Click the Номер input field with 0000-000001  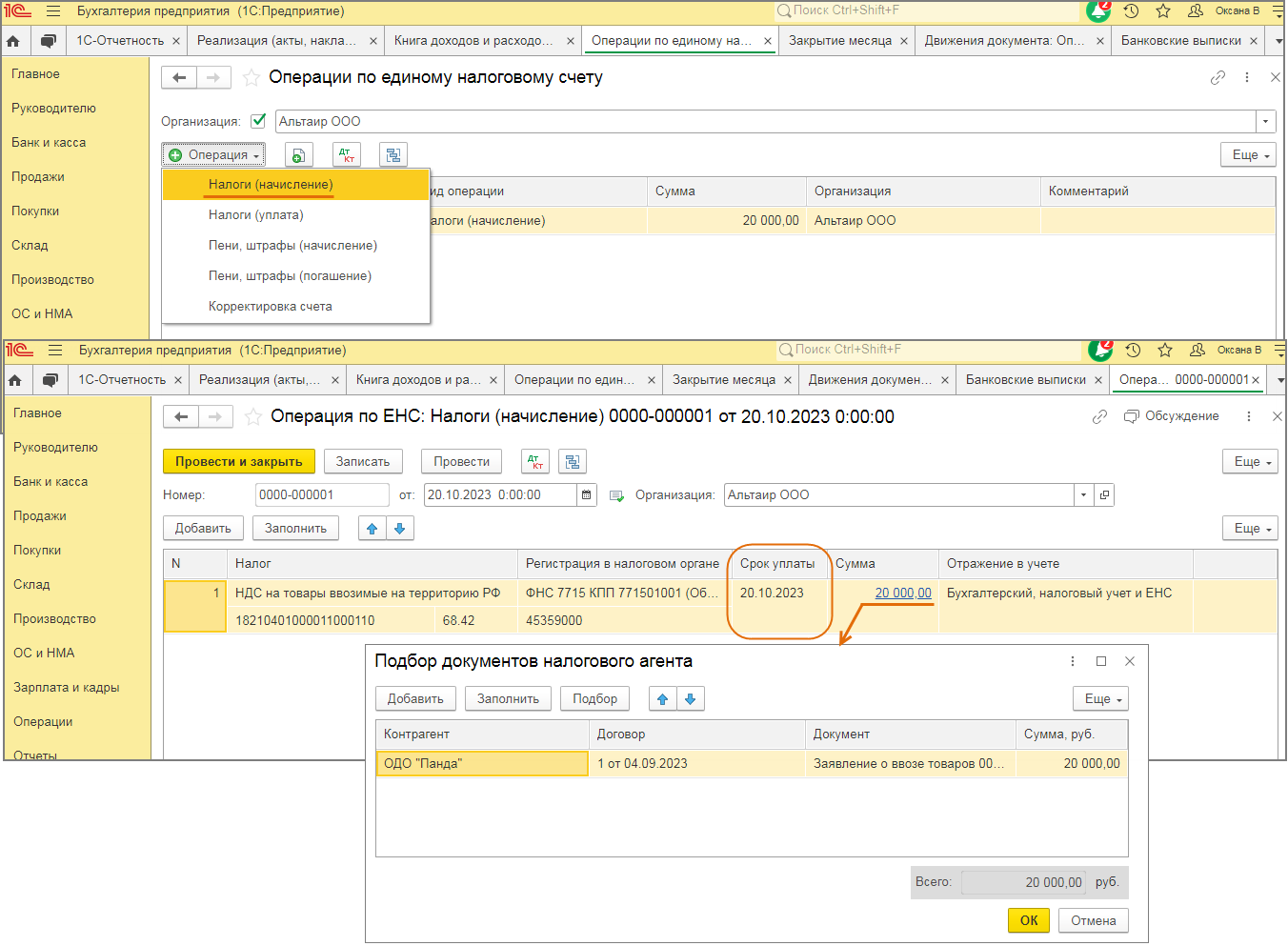(322, 495)
